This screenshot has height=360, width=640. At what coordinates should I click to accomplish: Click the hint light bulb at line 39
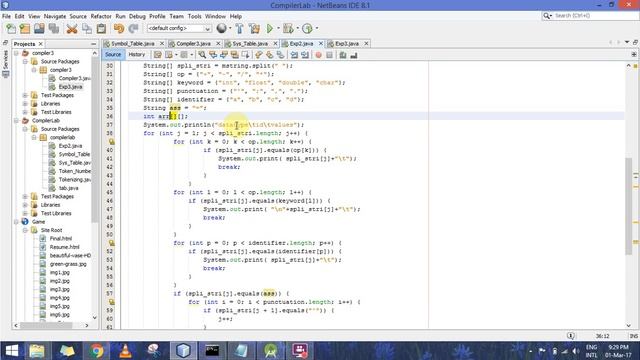[x=111, y=142]
